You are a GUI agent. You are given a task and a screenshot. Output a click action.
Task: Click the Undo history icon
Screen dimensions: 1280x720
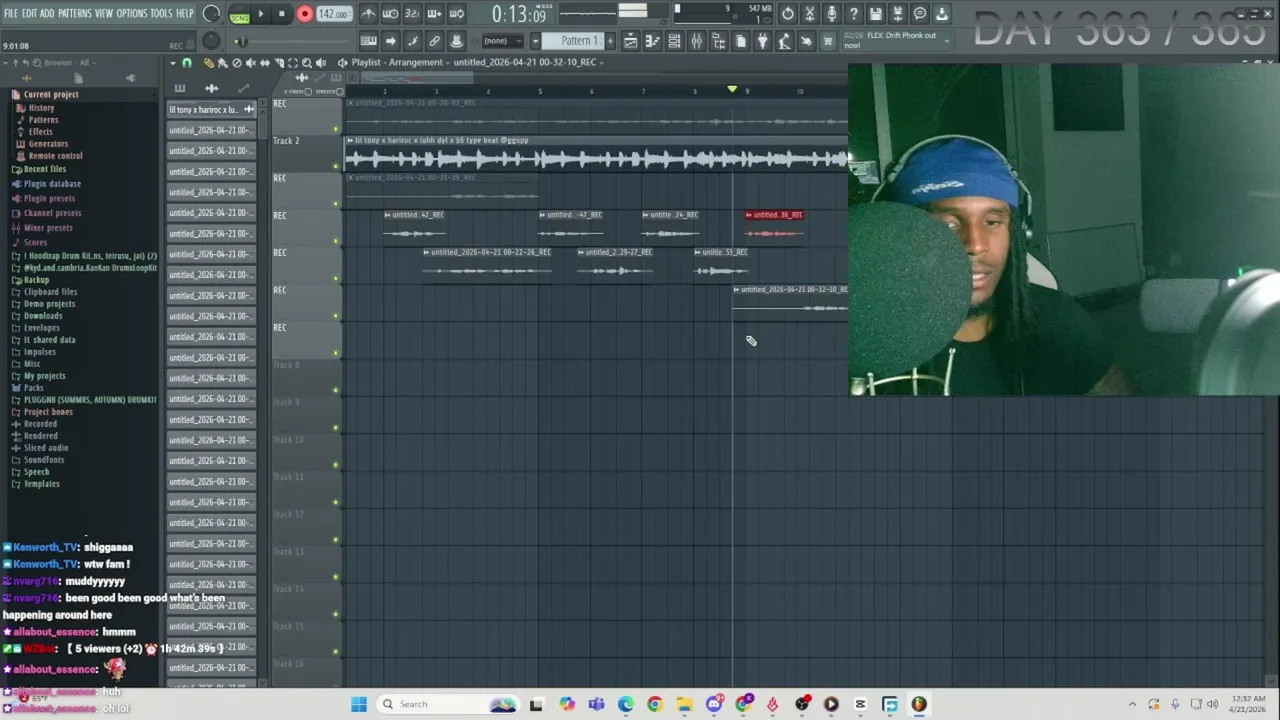click(x=788, y=14)
